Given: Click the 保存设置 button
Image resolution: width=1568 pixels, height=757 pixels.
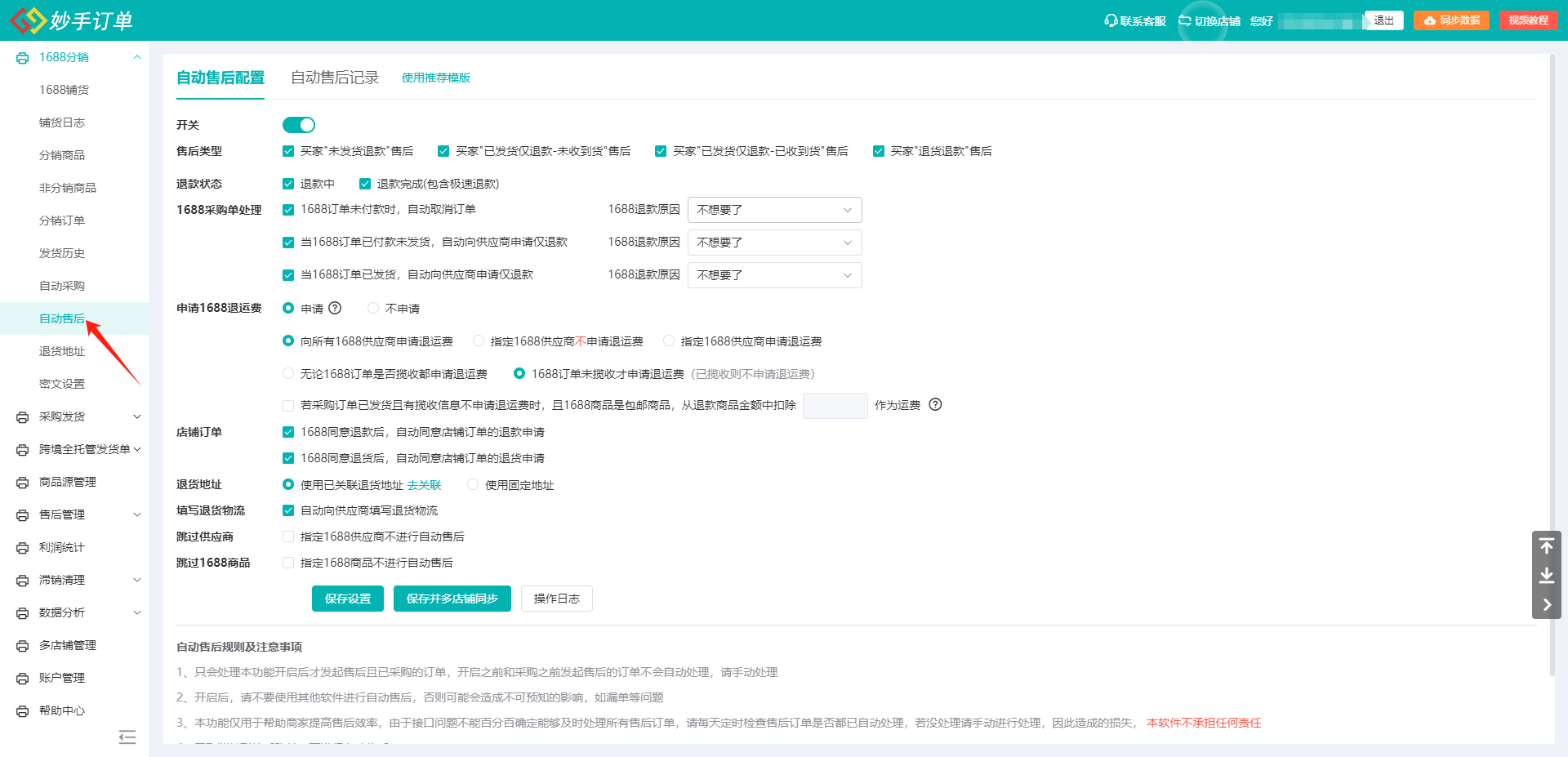Looking at the screenshot, I should pyautogui.click(x=348, y=599).
